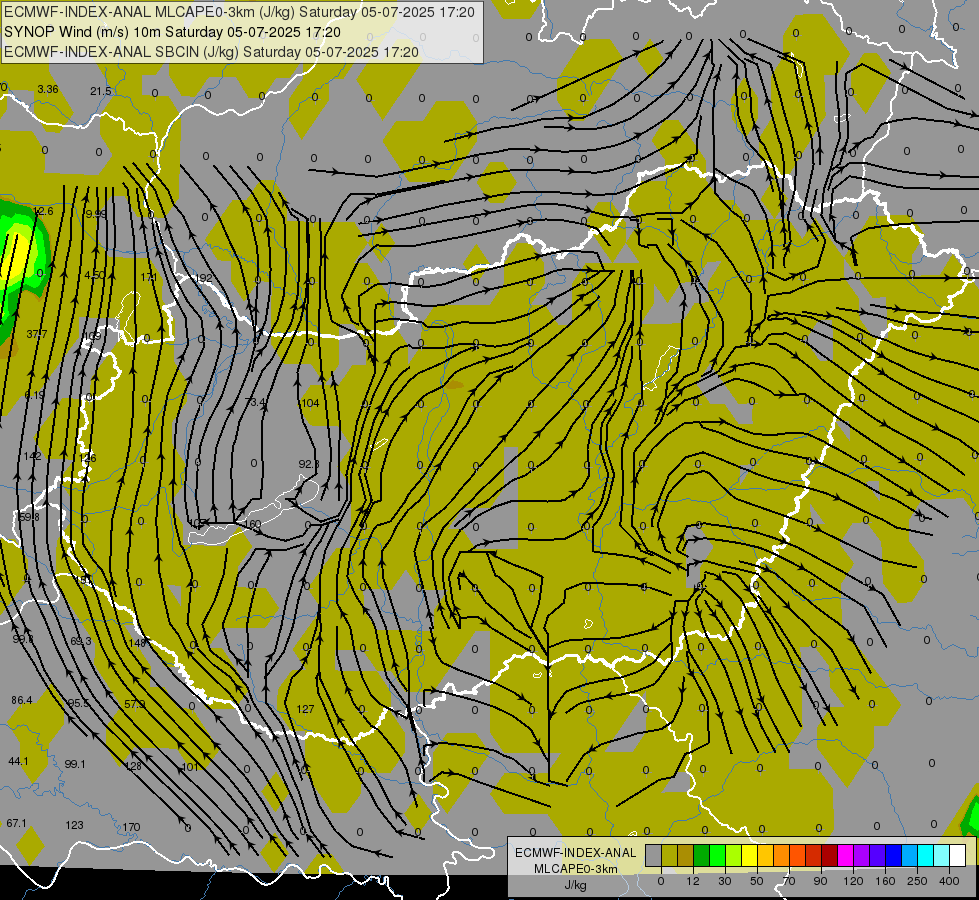Click the legend scale value '70'

(x=789, y=881)
